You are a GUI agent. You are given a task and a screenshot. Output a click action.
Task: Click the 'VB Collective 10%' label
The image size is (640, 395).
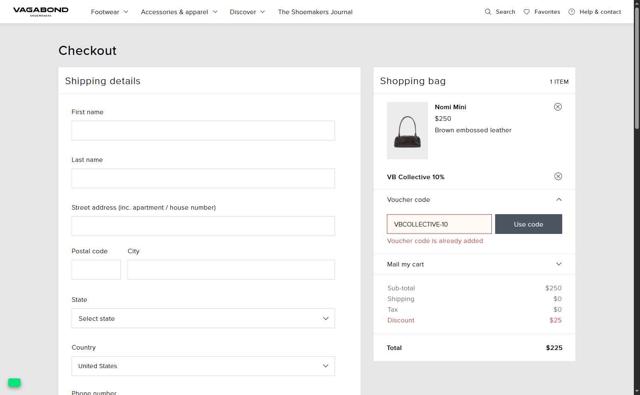coord(416,177)
